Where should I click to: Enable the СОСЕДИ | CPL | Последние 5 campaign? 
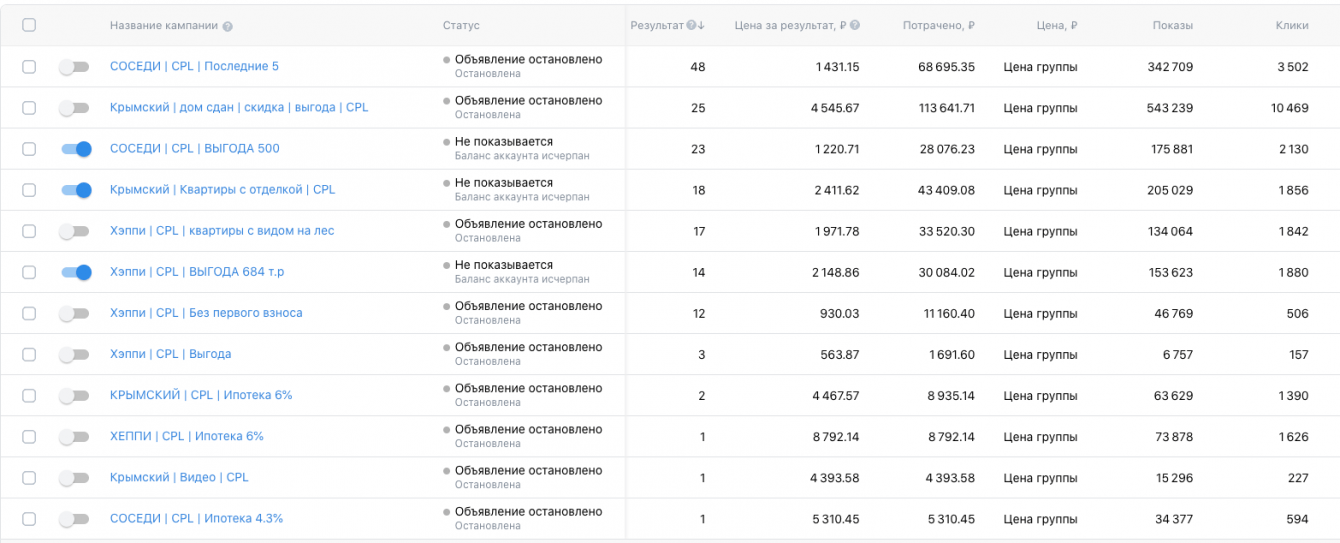pyautogui.click(x=74, y=67)
